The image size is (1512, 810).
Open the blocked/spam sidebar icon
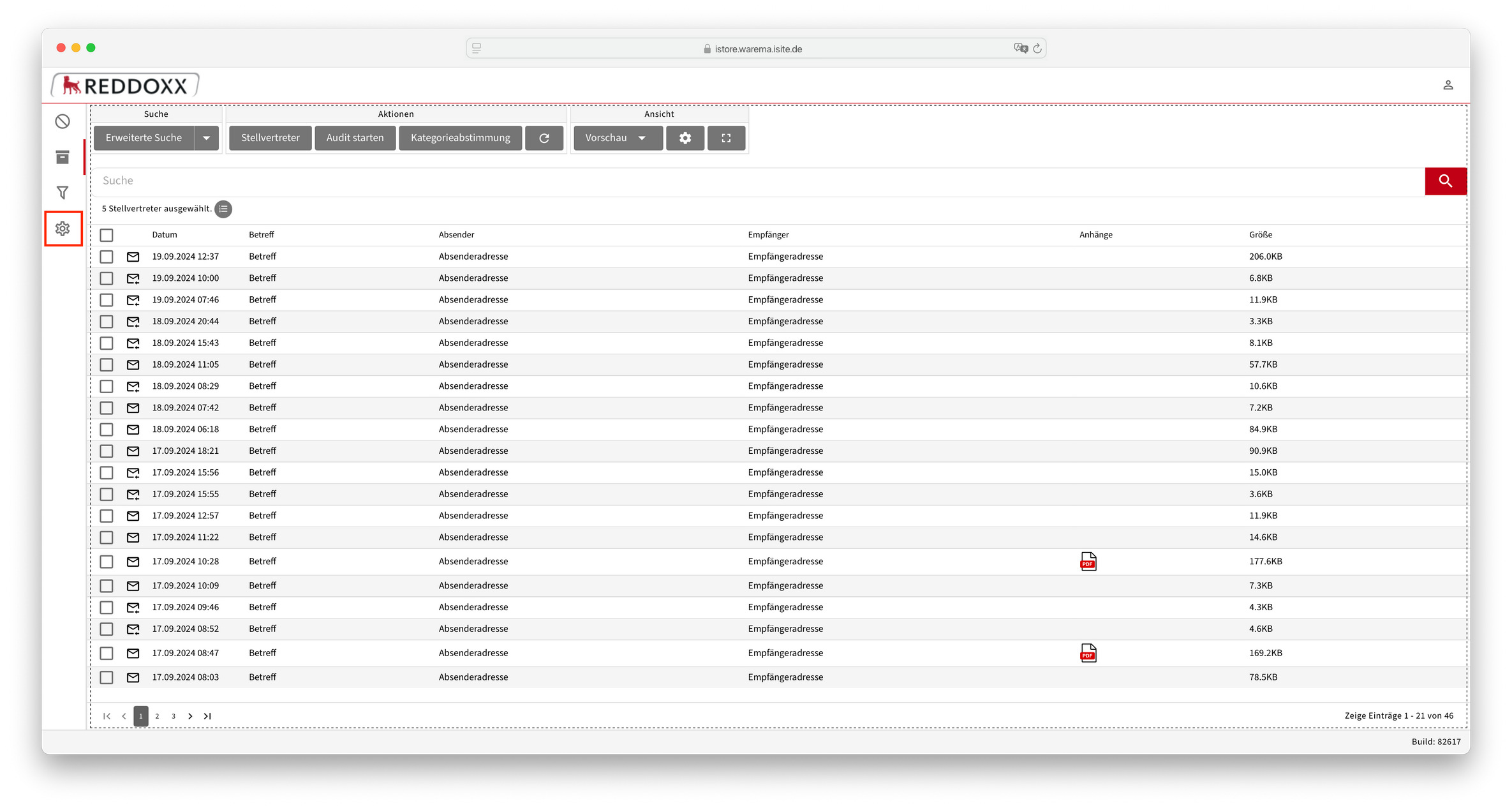tap(63, 121)
